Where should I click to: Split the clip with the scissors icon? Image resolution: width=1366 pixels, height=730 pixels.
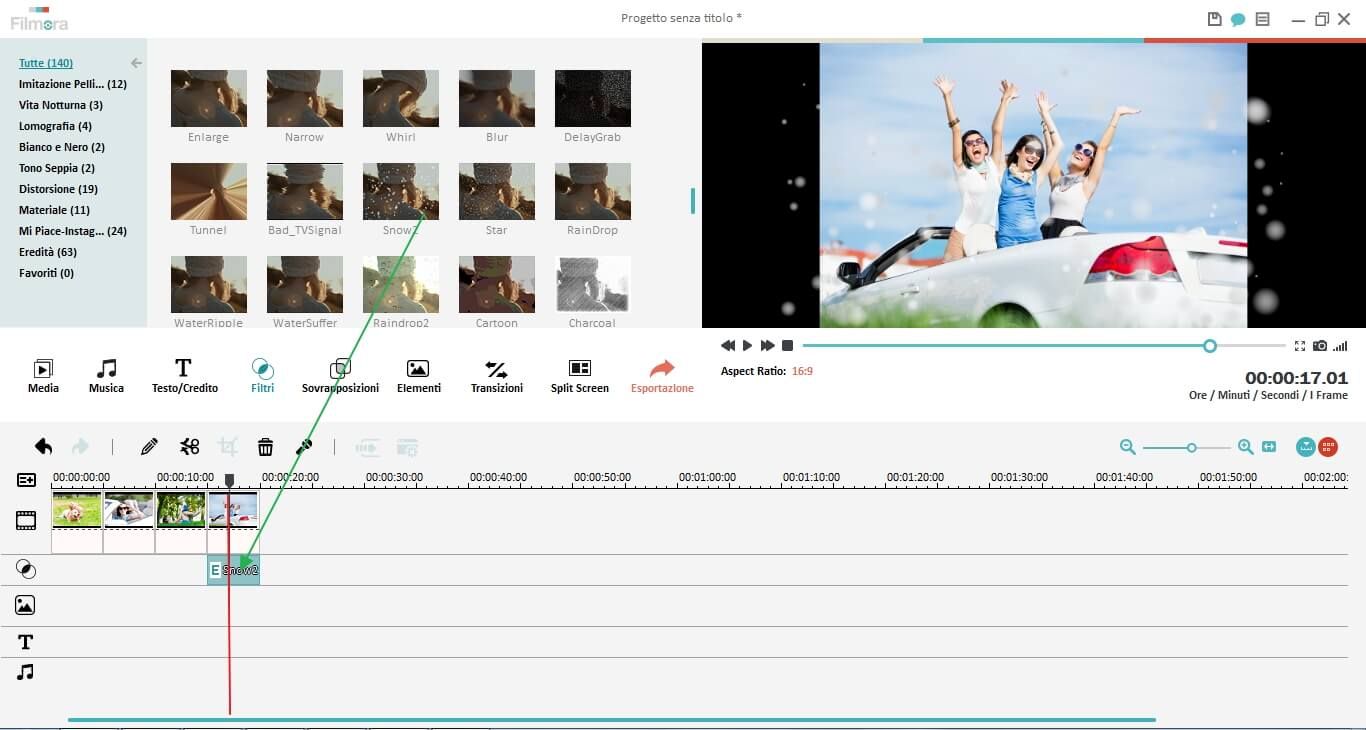(189, 446)
